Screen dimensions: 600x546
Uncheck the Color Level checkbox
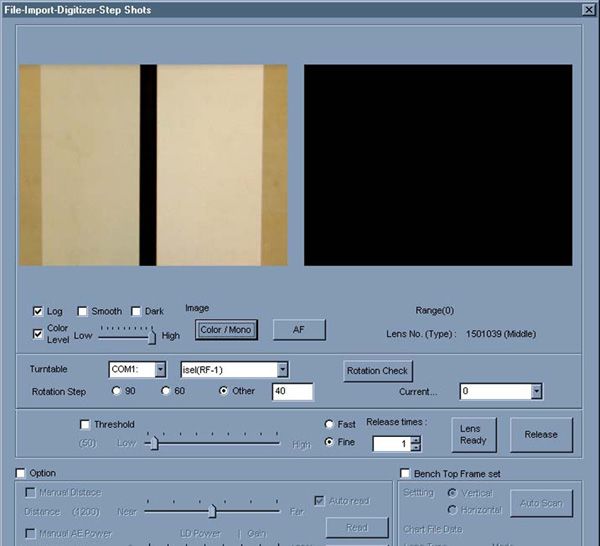[38, 334]
